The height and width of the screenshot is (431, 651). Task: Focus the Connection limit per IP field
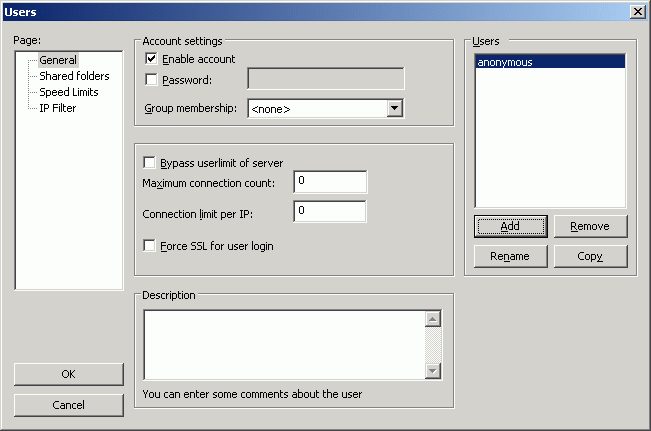(330, 211)
